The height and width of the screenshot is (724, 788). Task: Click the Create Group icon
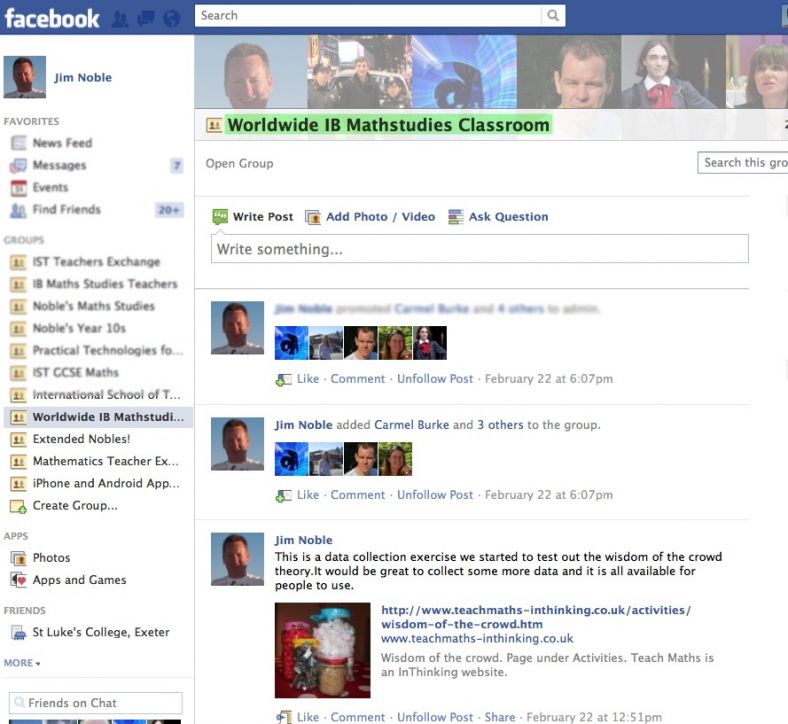[19, 506]
